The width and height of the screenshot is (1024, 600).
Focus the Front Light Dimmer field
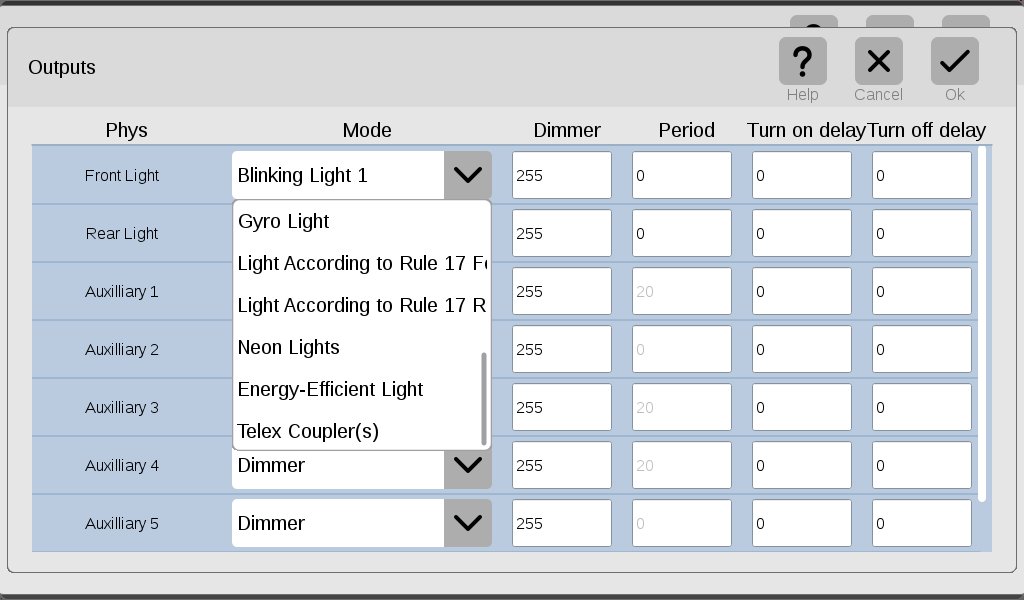pyautogui.click(x=562, y=175)
